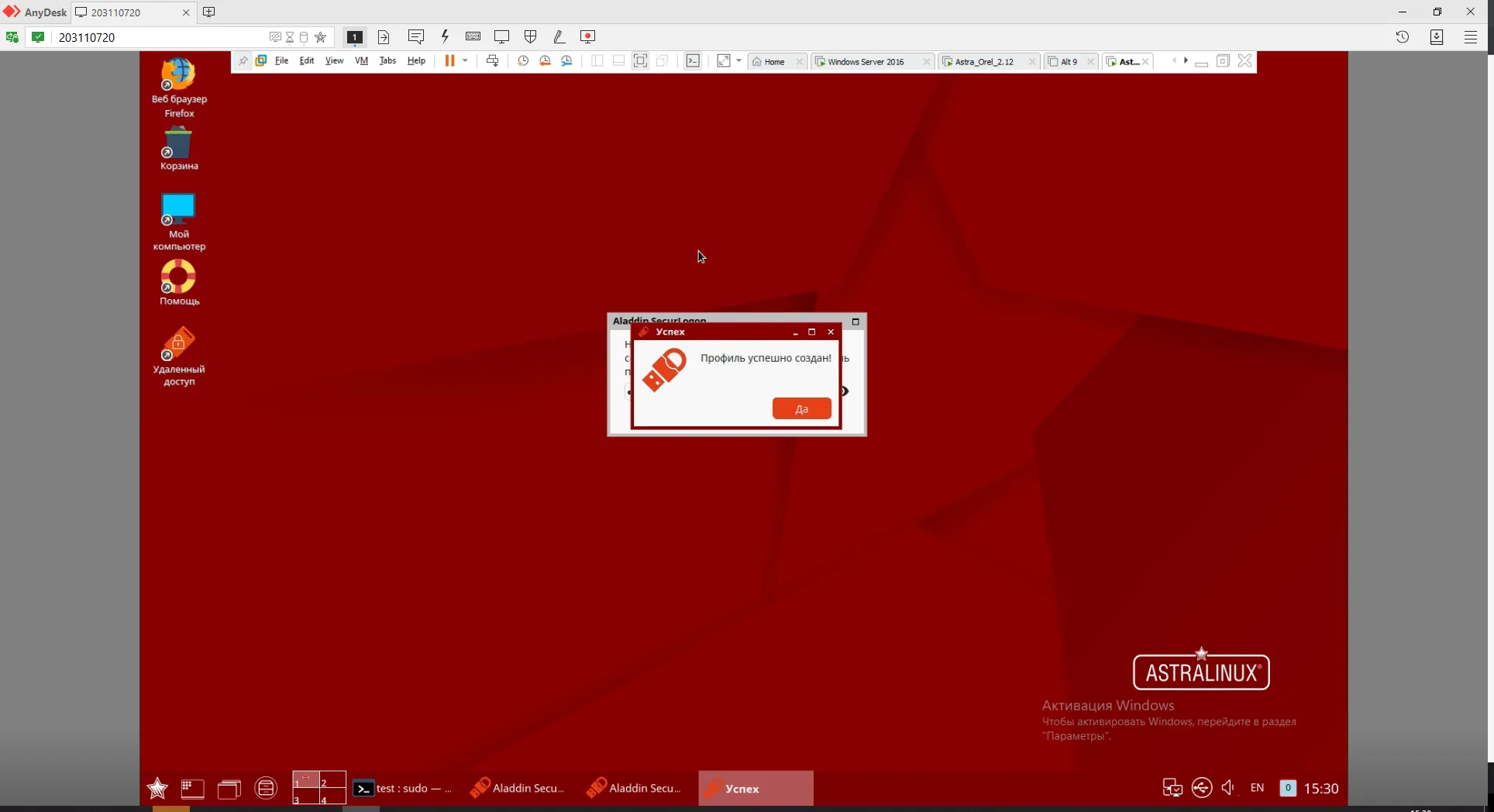The width and height of the screenshot is (1494, 812).
Task: Open the volume control in system tray
Action: tap(1228, 788)
